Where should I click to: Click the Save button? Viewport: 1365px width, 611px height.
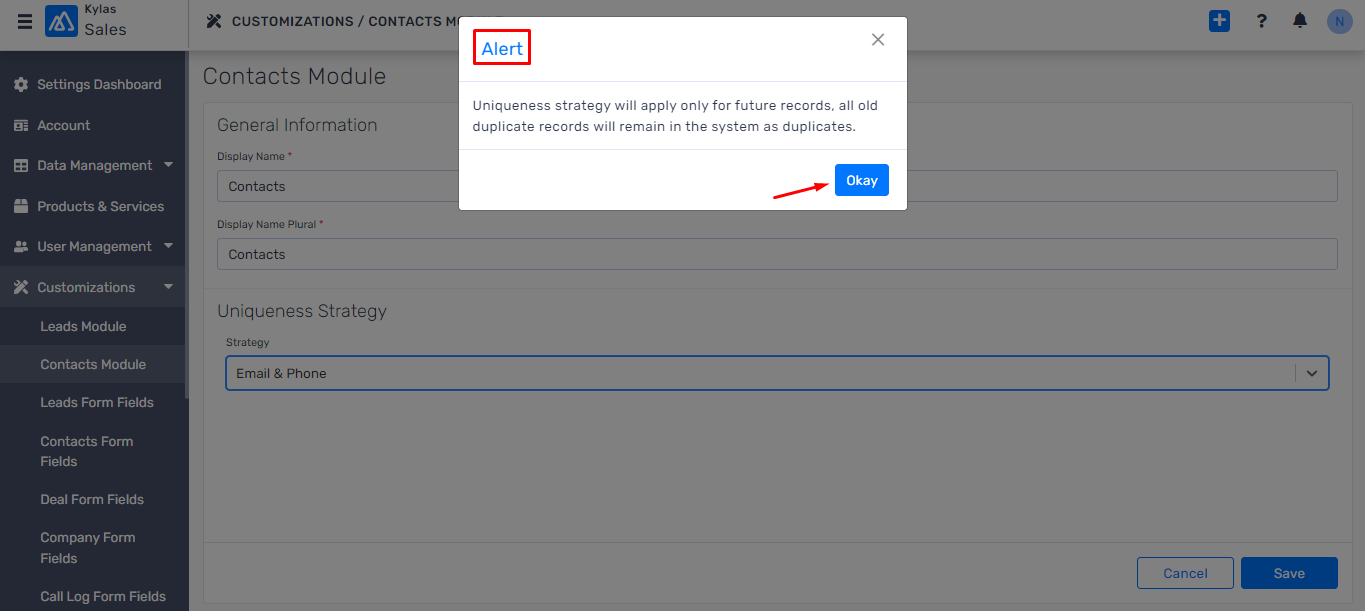pyautogui.click(x=1289, y=573)
